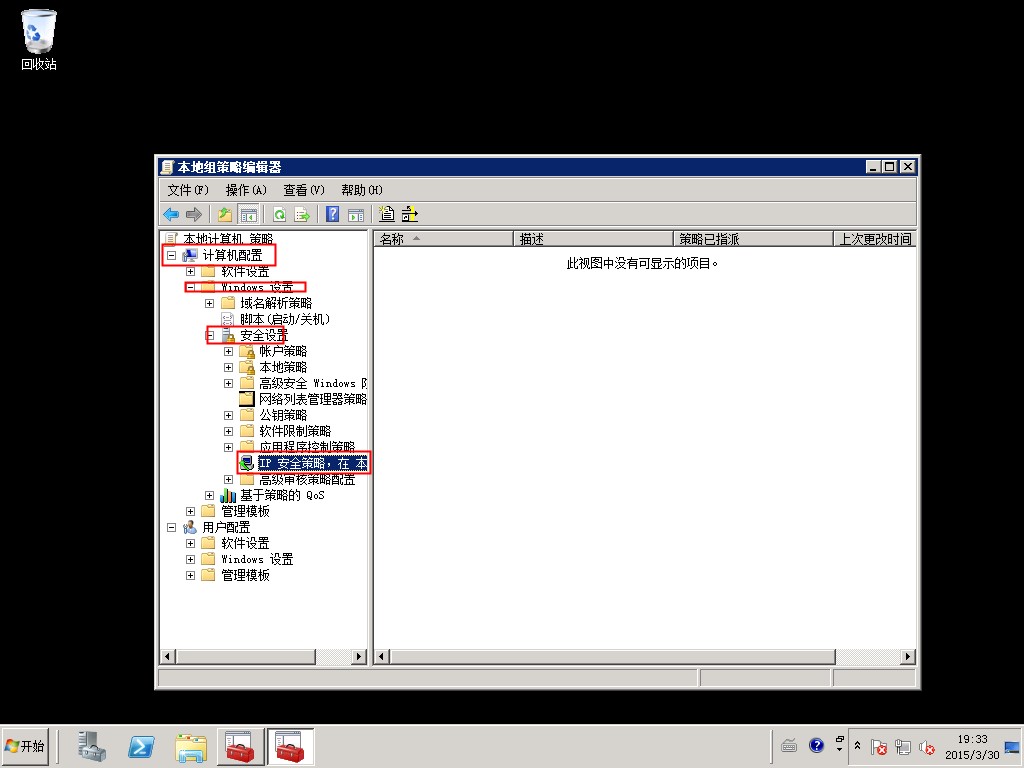Click the Export List toolbar icon

click(301, 214)
